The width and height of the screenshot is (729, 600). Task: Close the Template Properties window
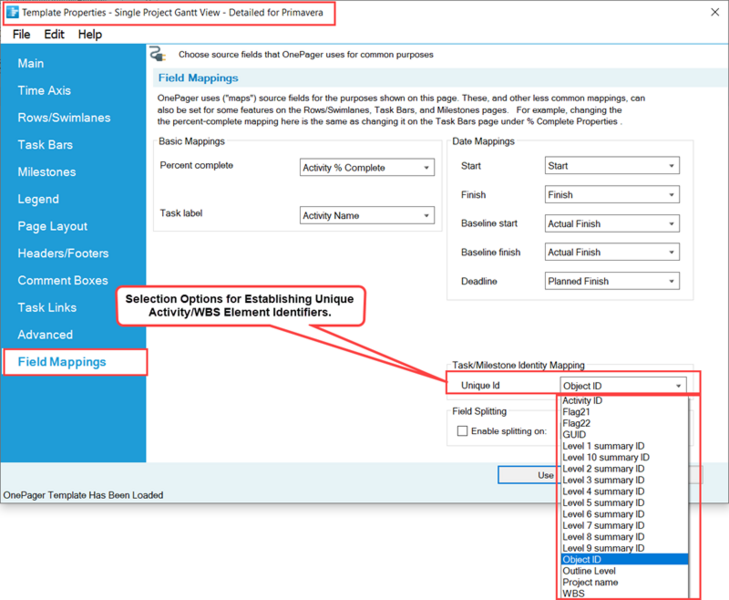point(715,13)
